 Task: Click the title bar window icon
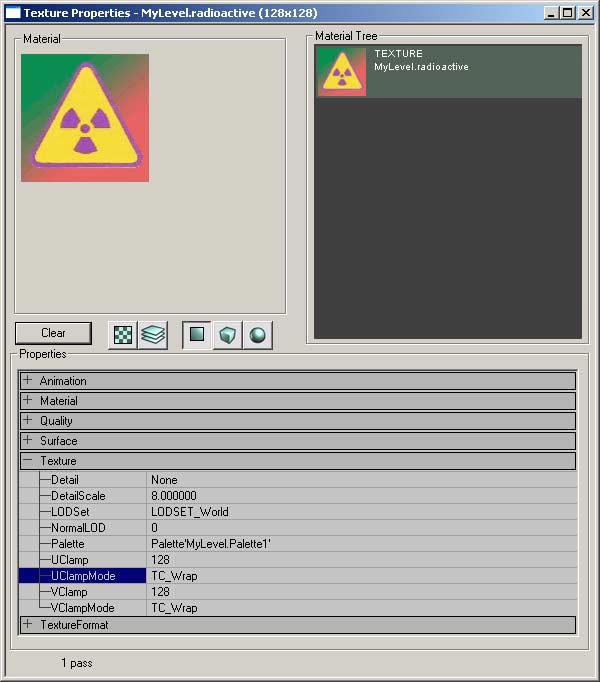point(13,13)
